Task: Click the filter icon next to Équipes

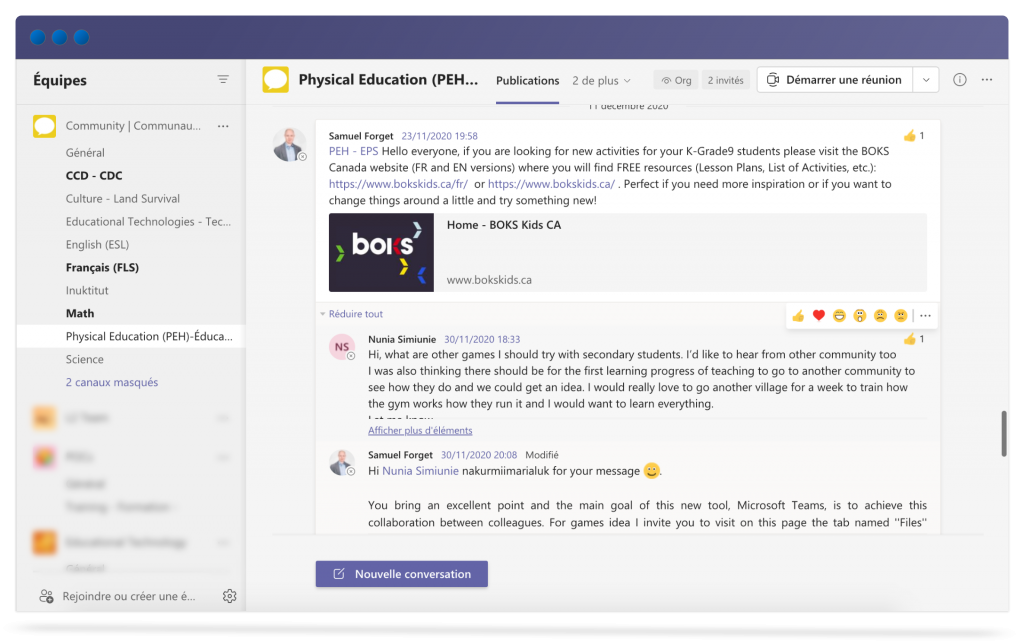Action: click(223, 80)
